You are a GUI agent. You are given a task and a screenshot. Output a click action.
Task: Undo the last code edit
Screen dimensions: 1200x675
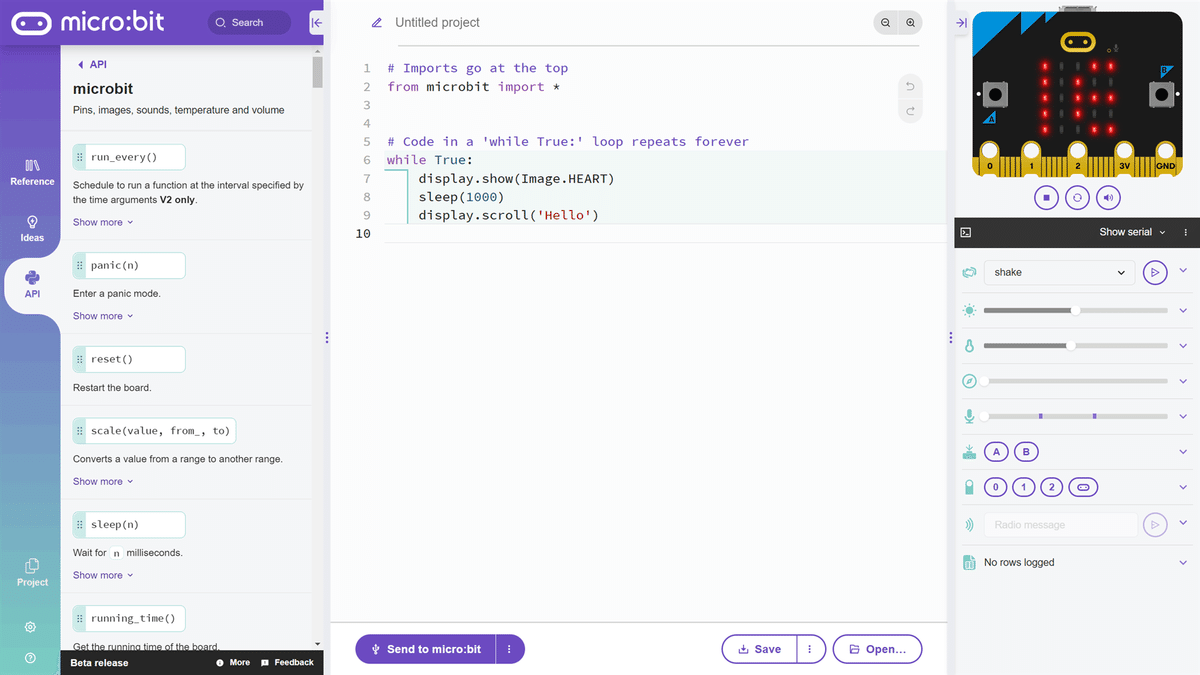910,86
